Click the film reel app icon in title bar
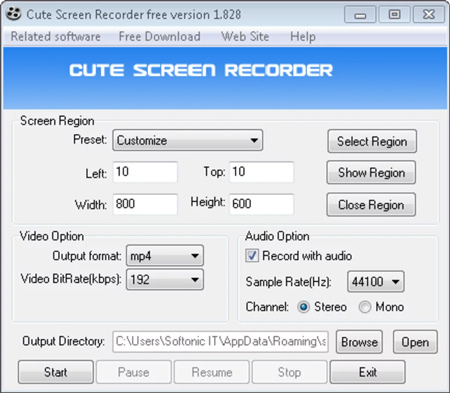The width and height of the screenshot is (450, 393). pos(13,14)
